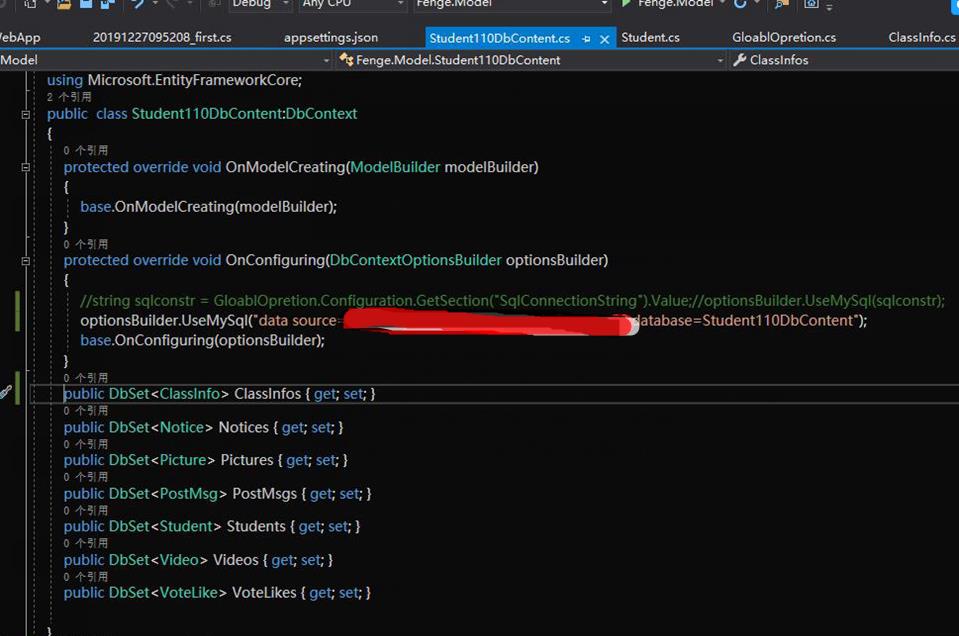
Task: Click the OnModelCreating method name
Action: [286, 167]
